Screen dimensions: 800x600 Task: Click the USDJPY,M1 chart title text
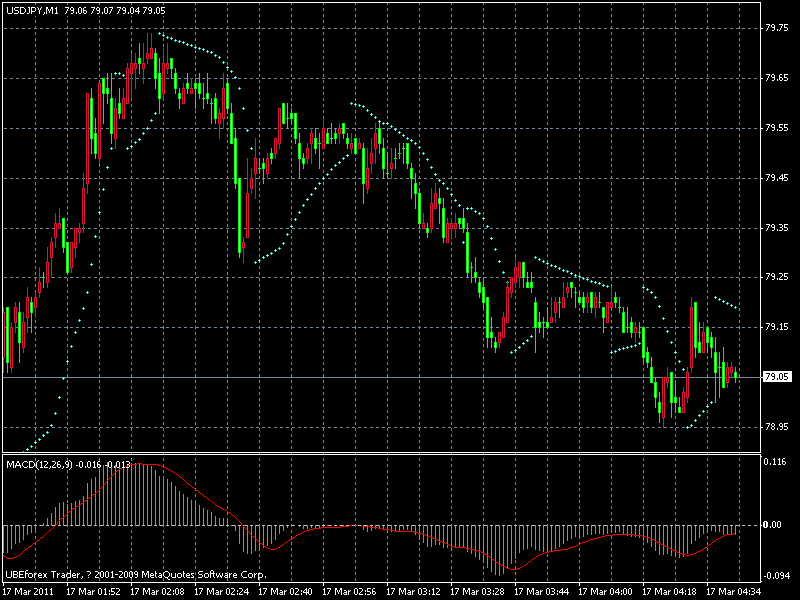pyautogui.click(x=86, y=11)
